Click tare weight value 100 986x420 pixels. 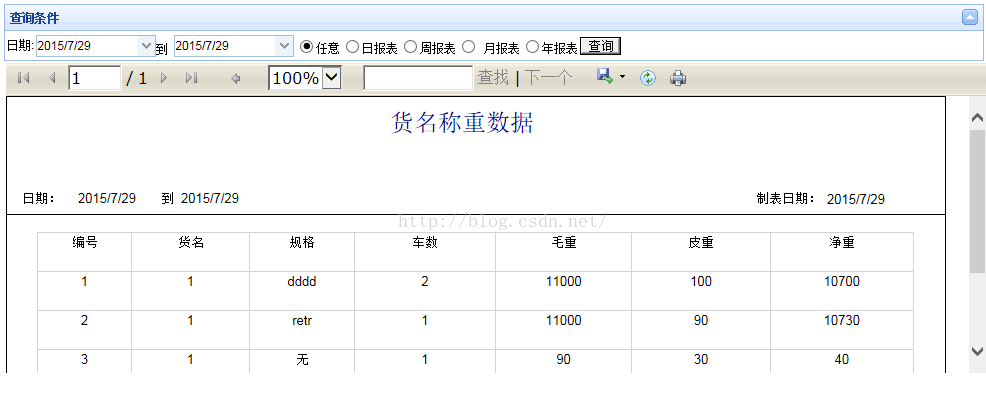pyautogui.click(x=701, y=282)
